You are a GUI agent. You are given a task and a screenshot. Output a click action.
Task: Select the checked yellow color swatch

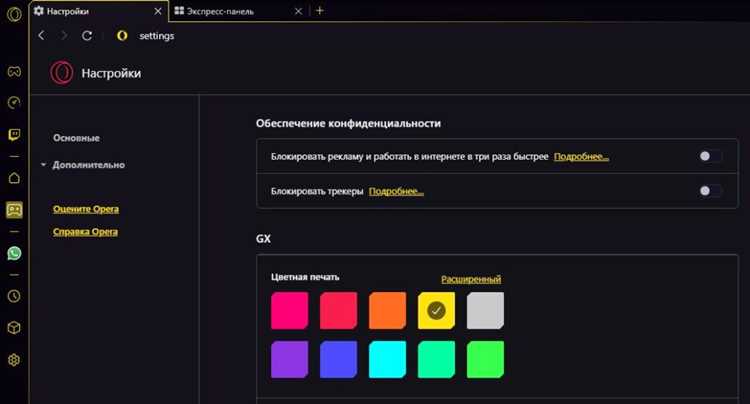click(x=436, y=311)
